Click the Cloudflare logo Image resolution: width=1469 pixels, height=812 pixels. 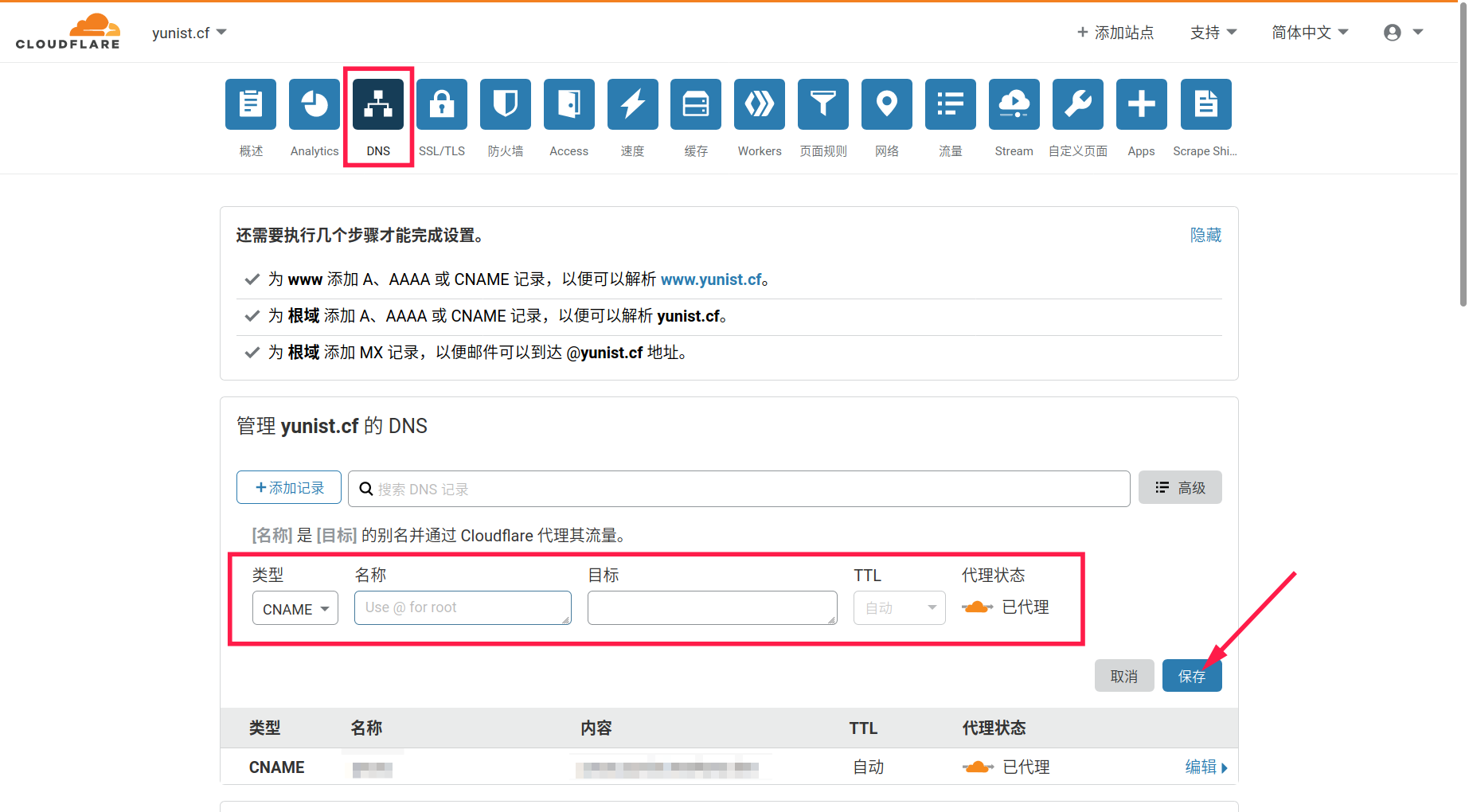[x=68, y=32]
